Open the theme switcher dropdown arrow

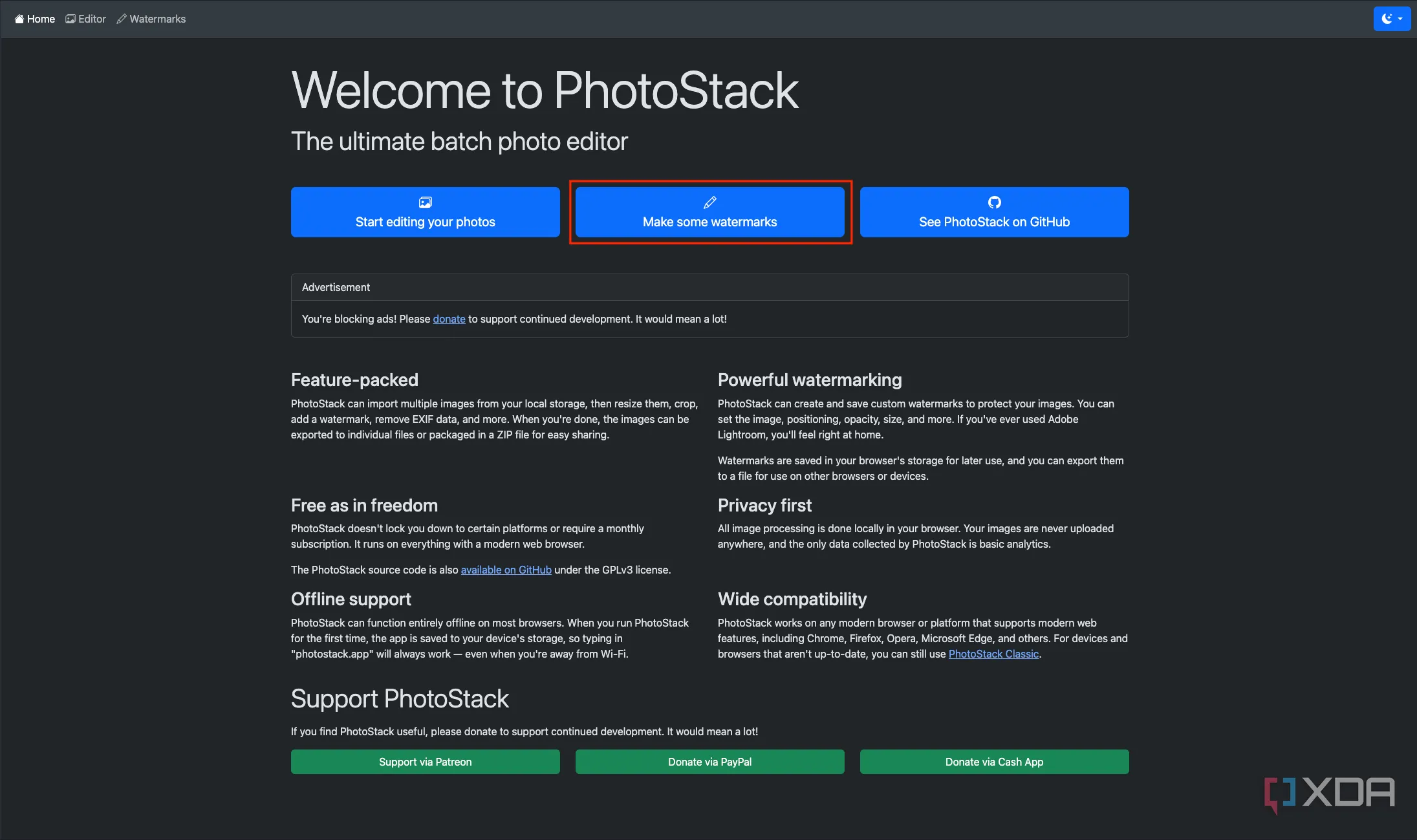tap(1400, 19)
